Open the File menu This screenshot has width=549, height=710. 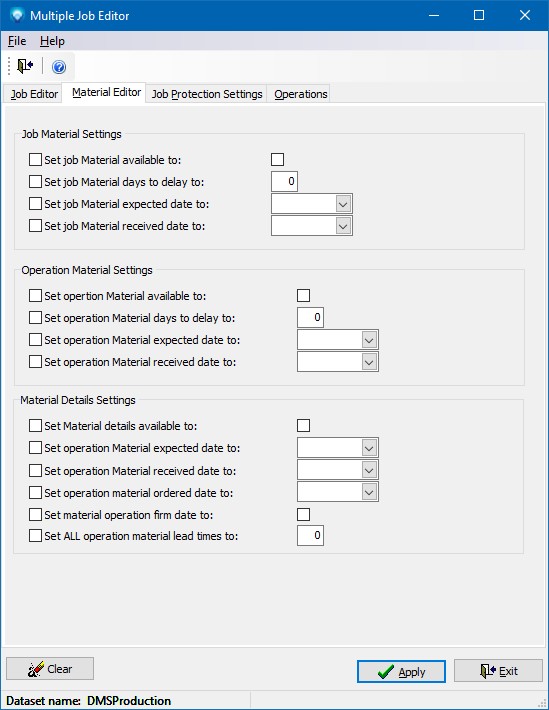17,41
